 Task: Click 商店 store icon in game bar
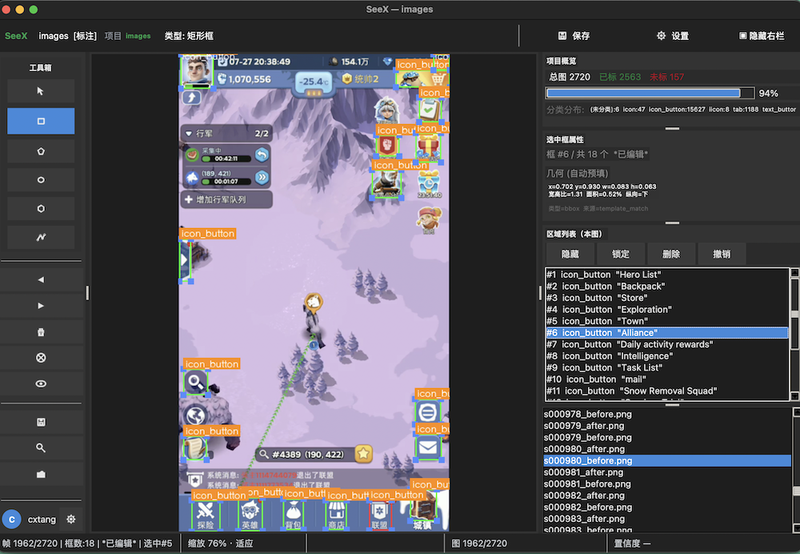pyautogui.click(x=336, y=514)
